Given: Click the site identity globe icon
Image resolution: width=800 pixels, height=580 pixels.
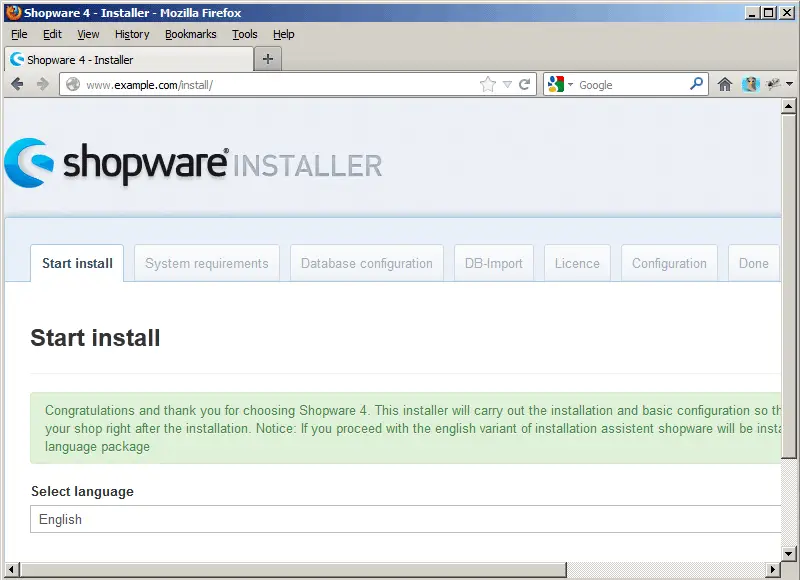Looking at the screenshot, I should (x=73, y=84).
